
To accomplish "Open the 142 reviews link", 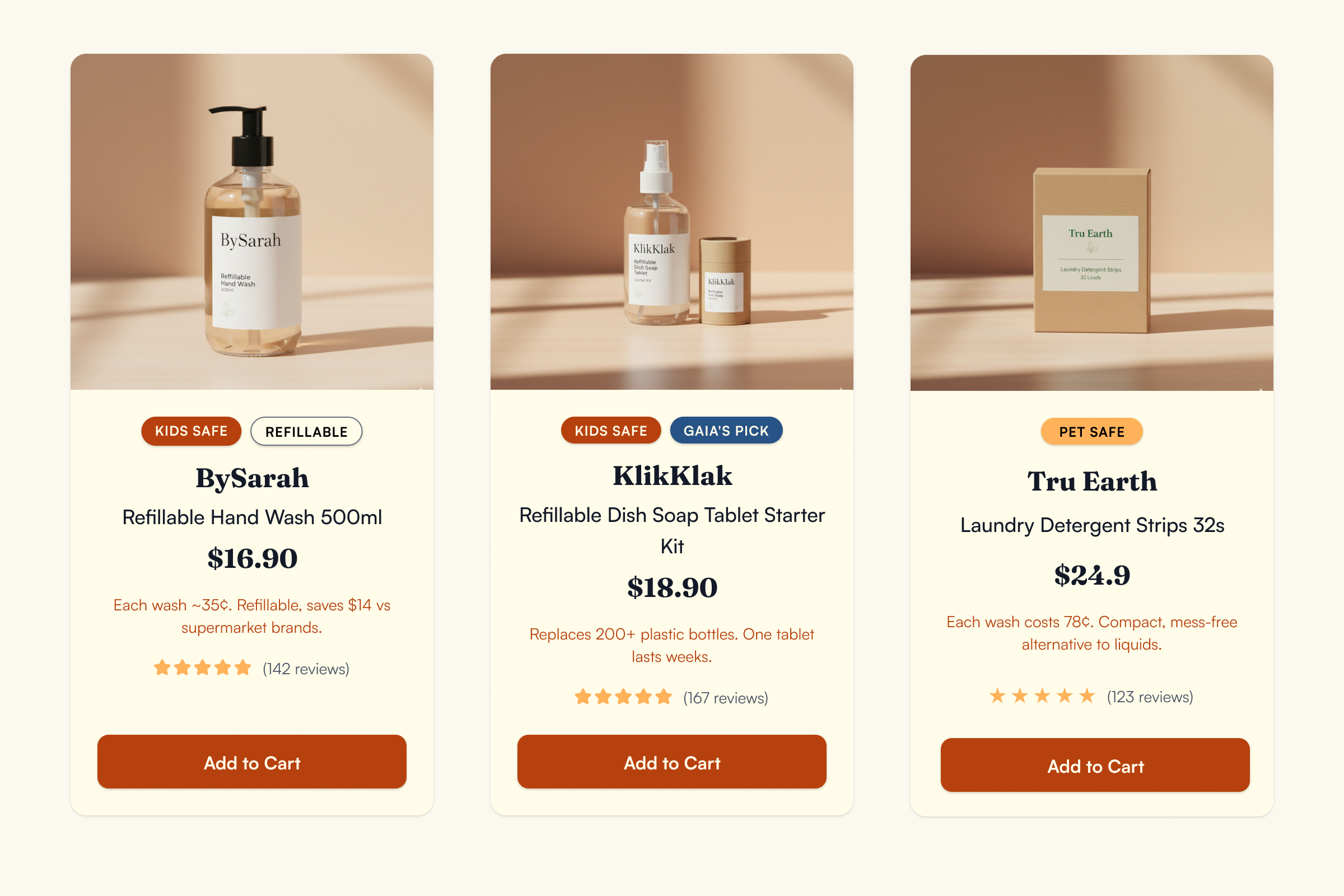I will tap(306, 669).
